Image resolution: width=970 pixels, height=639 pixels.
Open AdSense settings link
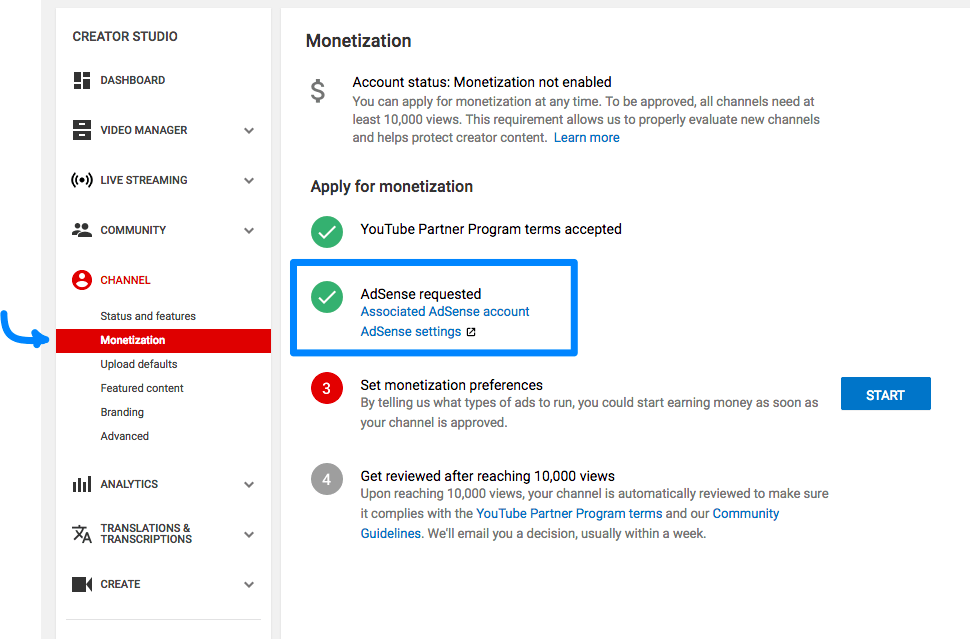click(x=411, y=332)
